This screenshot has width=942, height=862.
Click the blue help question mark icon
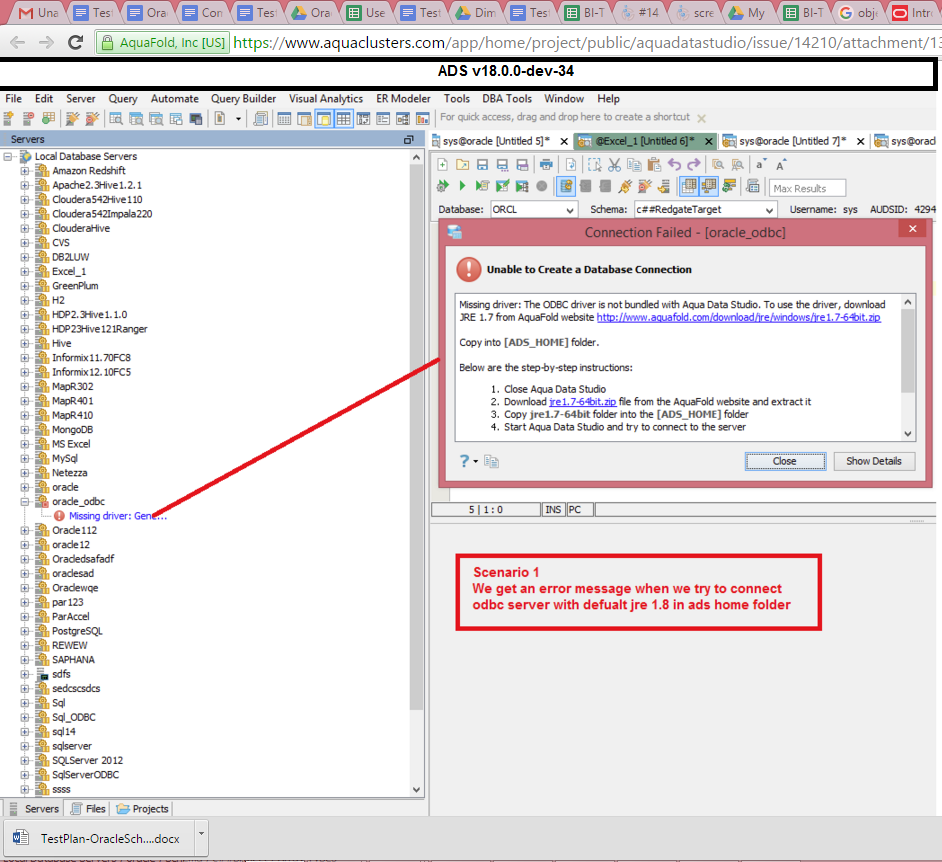tap(464, 461)
